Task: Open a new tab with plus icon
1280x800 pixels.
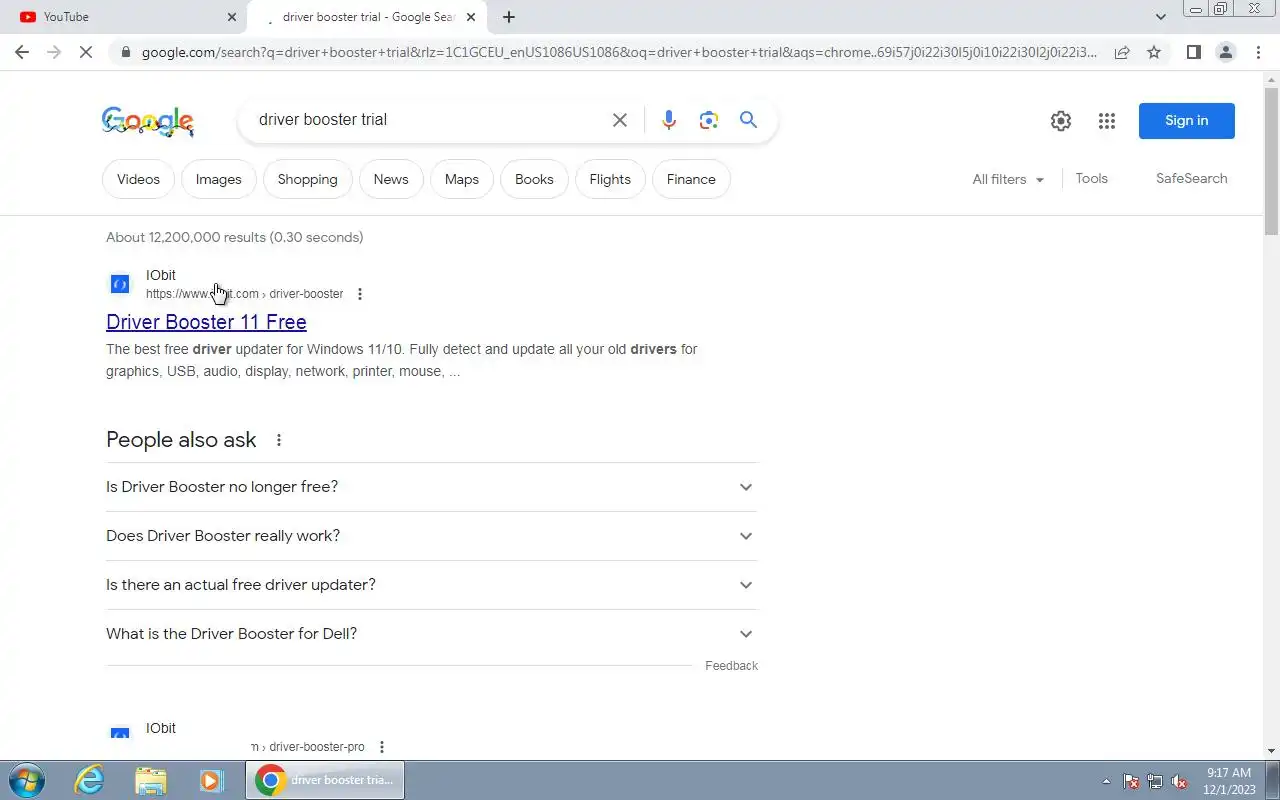Action: (509, 17)
